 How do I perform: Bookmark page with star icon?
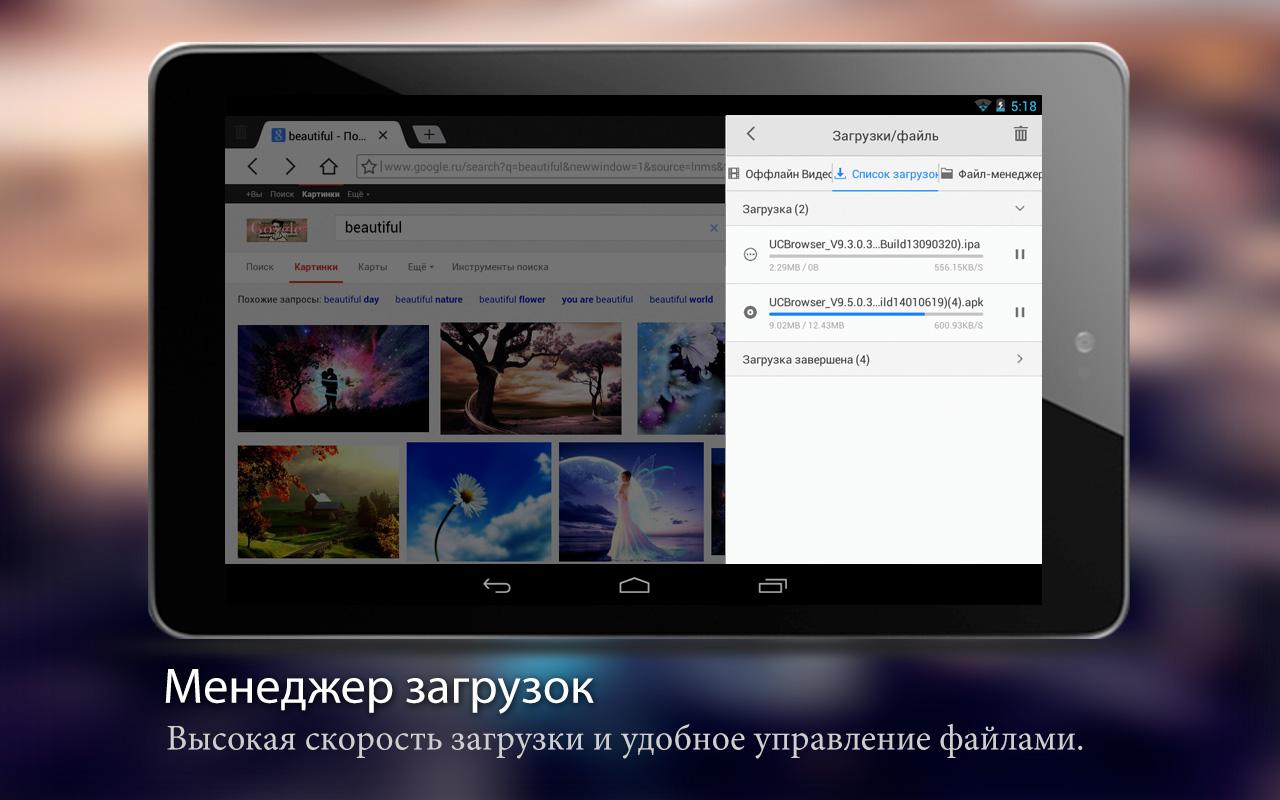click(x=368, y=167)
